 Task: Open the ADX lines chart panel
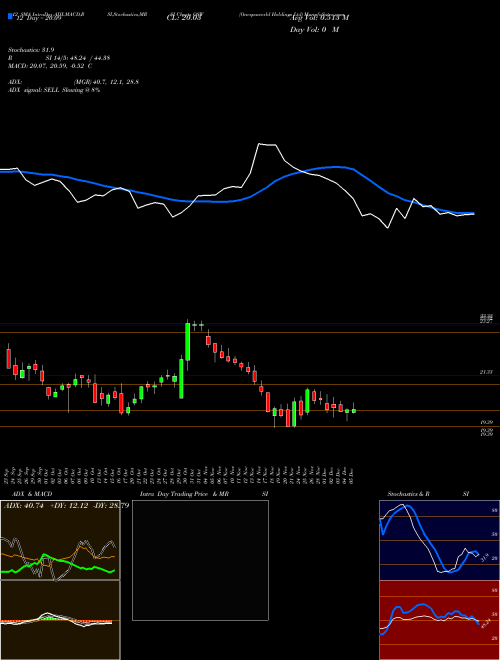60,540
